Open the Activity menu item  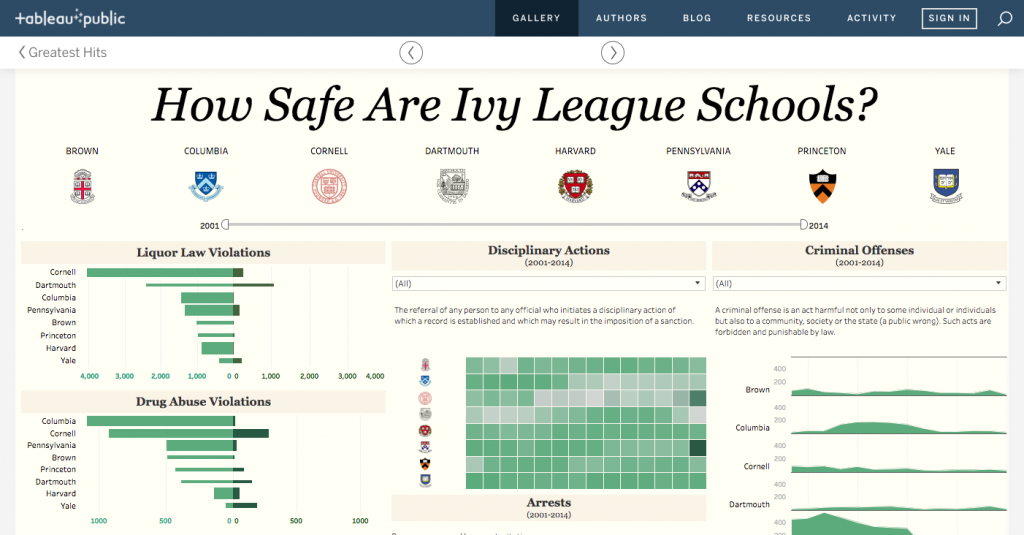tap(871, 18)
